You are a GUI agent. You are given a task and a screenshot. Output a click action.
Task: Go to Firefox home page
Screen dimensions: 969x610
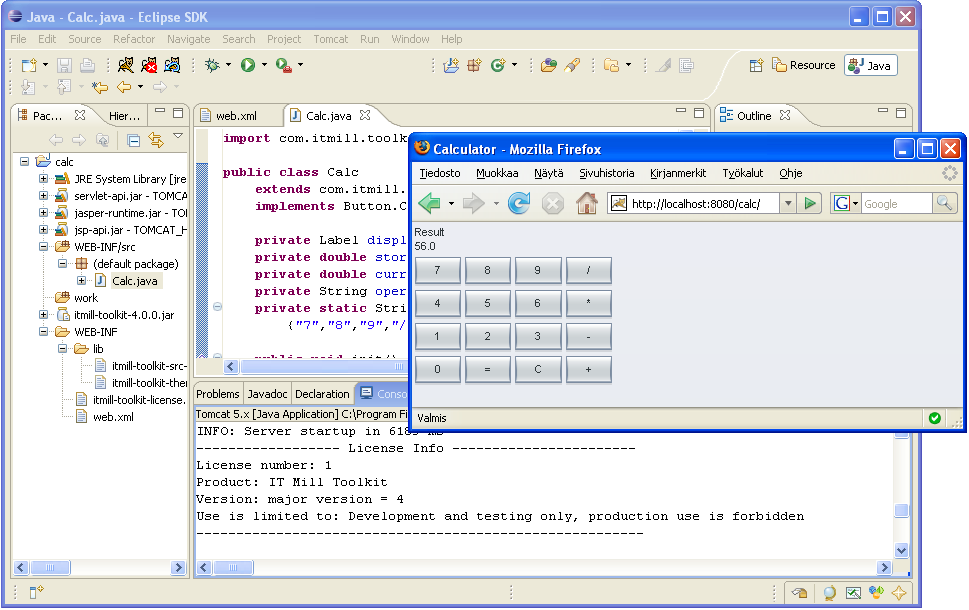point(587,204)
